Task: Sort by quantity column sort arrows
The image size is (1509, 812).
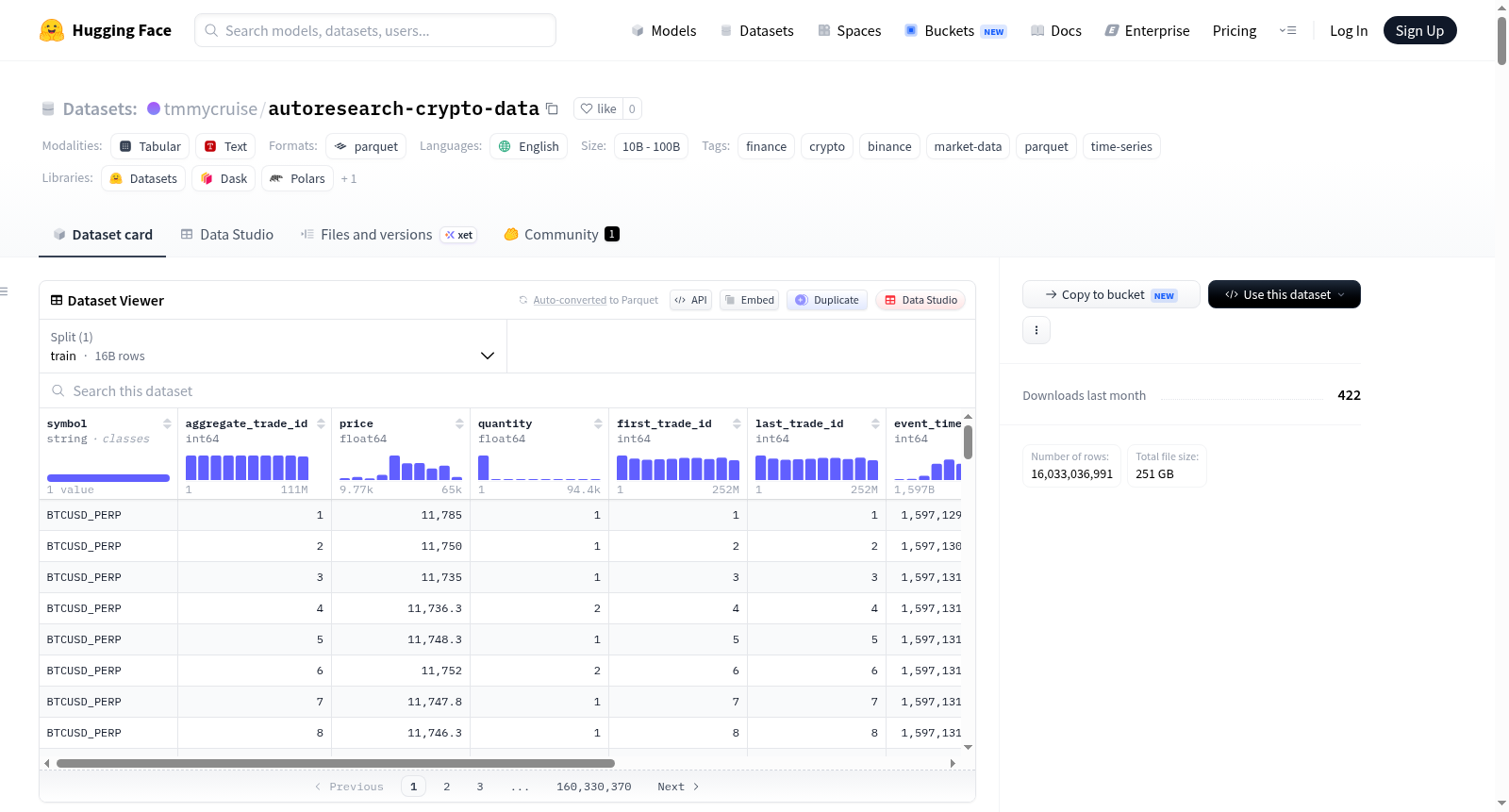Action: pyautogui.click(x=598, y=423)
